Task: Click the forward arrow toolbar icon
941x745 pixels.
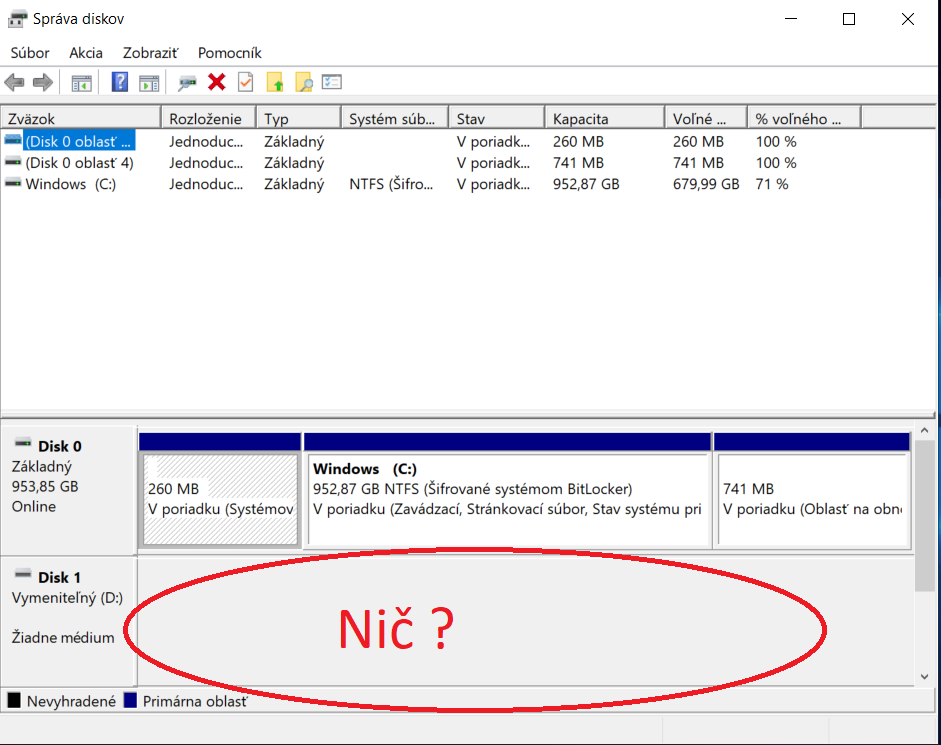Action: pos(42,83)
